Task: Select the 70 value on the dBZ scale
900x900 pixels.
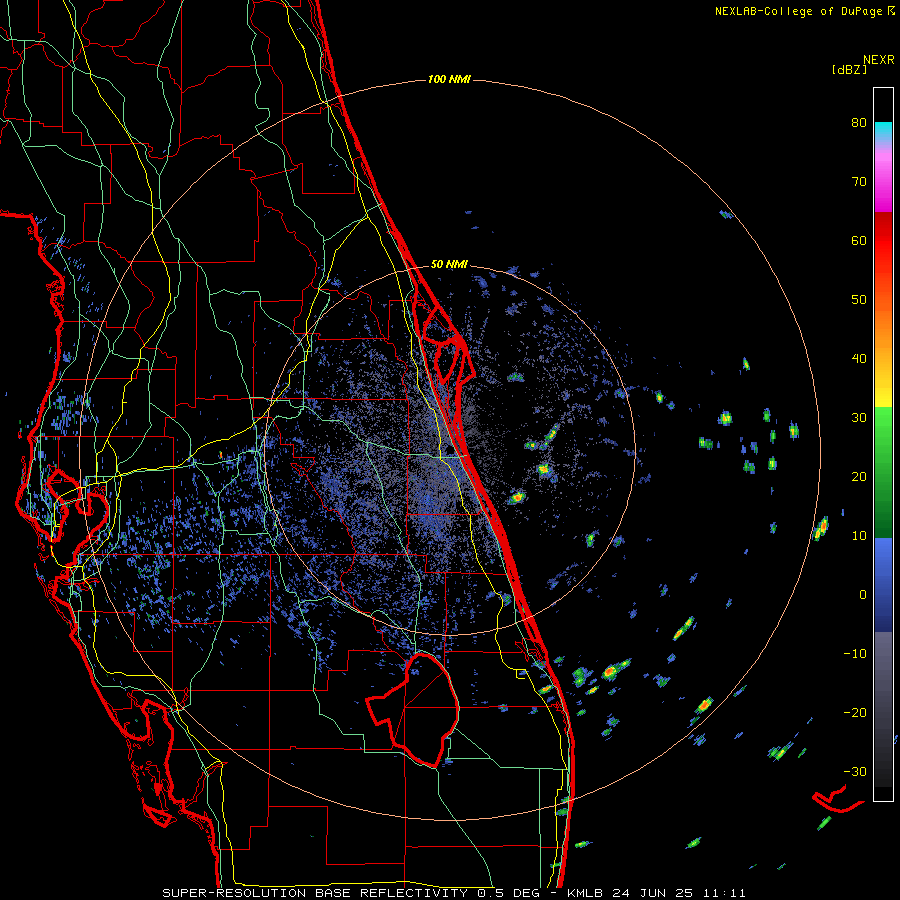Action: [859, 181]
